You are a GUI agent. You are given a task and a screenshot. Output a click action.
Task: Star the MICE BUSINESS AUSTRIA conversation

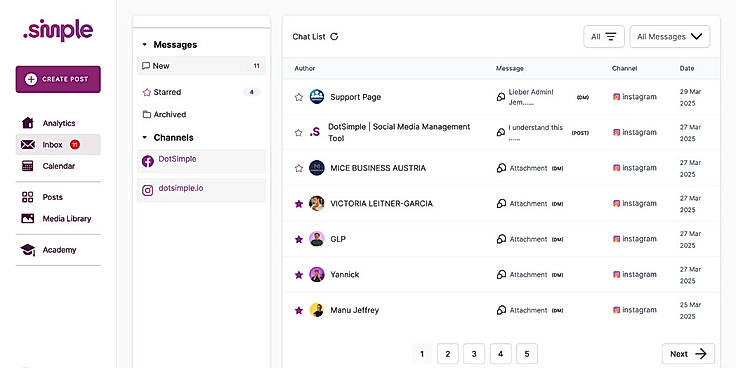coord(299,168)
